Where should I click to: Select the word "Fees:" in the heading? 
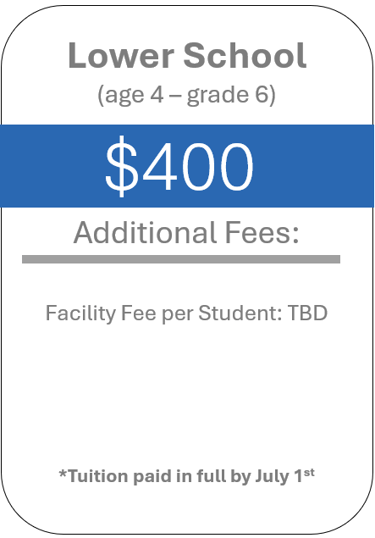pyautogui.click(x=262, y=232)
